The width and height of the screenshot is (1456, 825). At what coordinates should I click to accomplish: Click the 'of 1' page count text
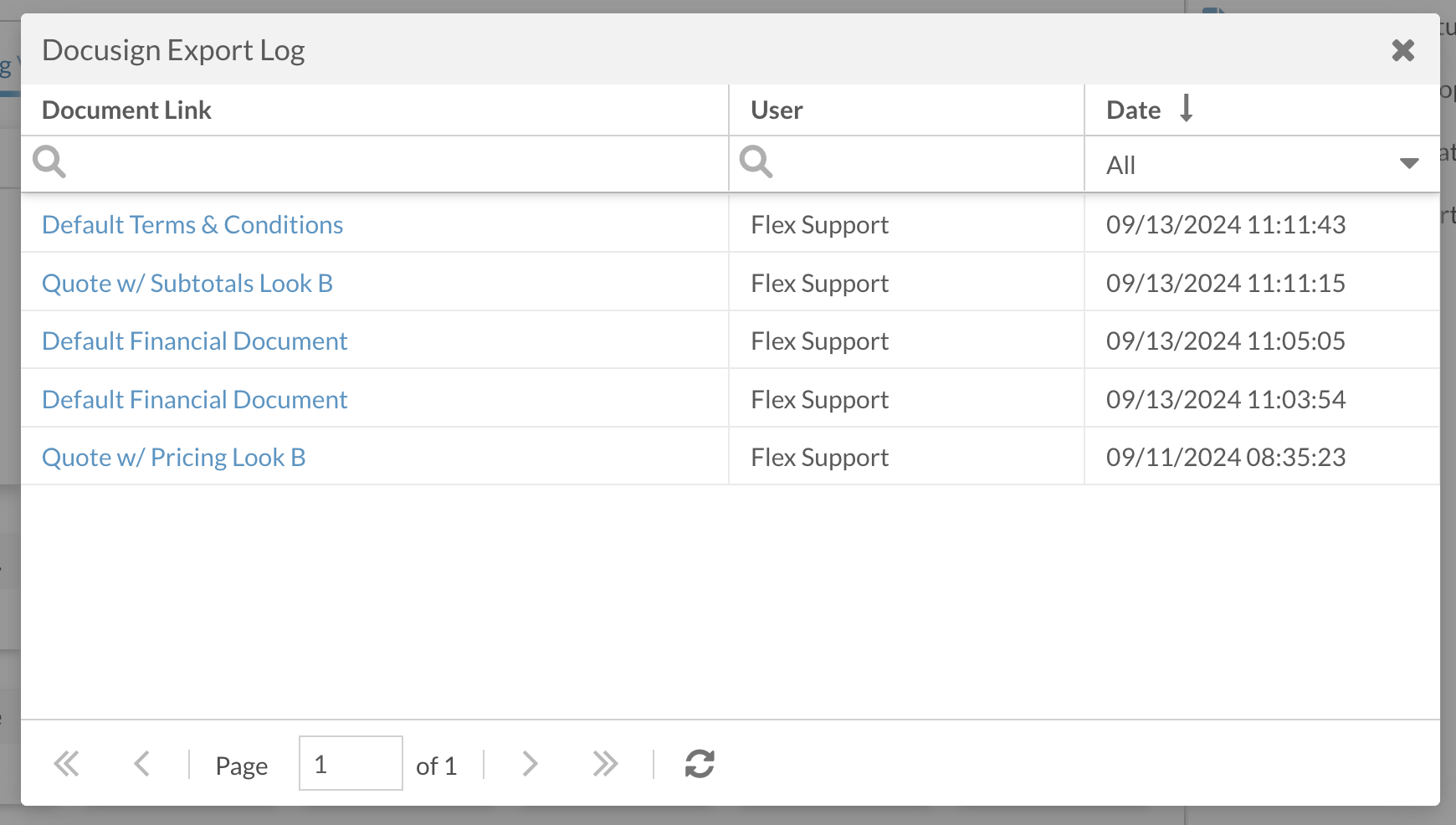[x=436, y=766]
